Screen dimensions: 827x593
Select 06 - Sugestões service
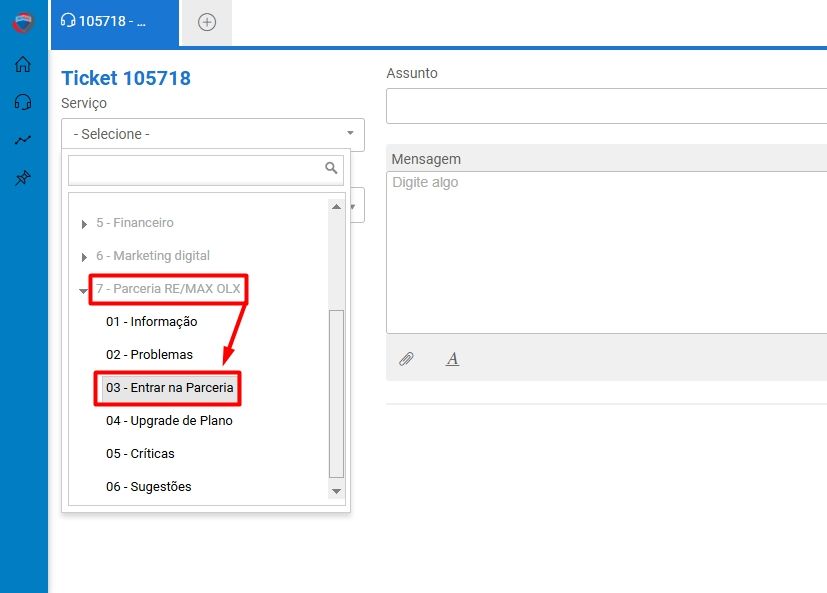tap(148, 486)
